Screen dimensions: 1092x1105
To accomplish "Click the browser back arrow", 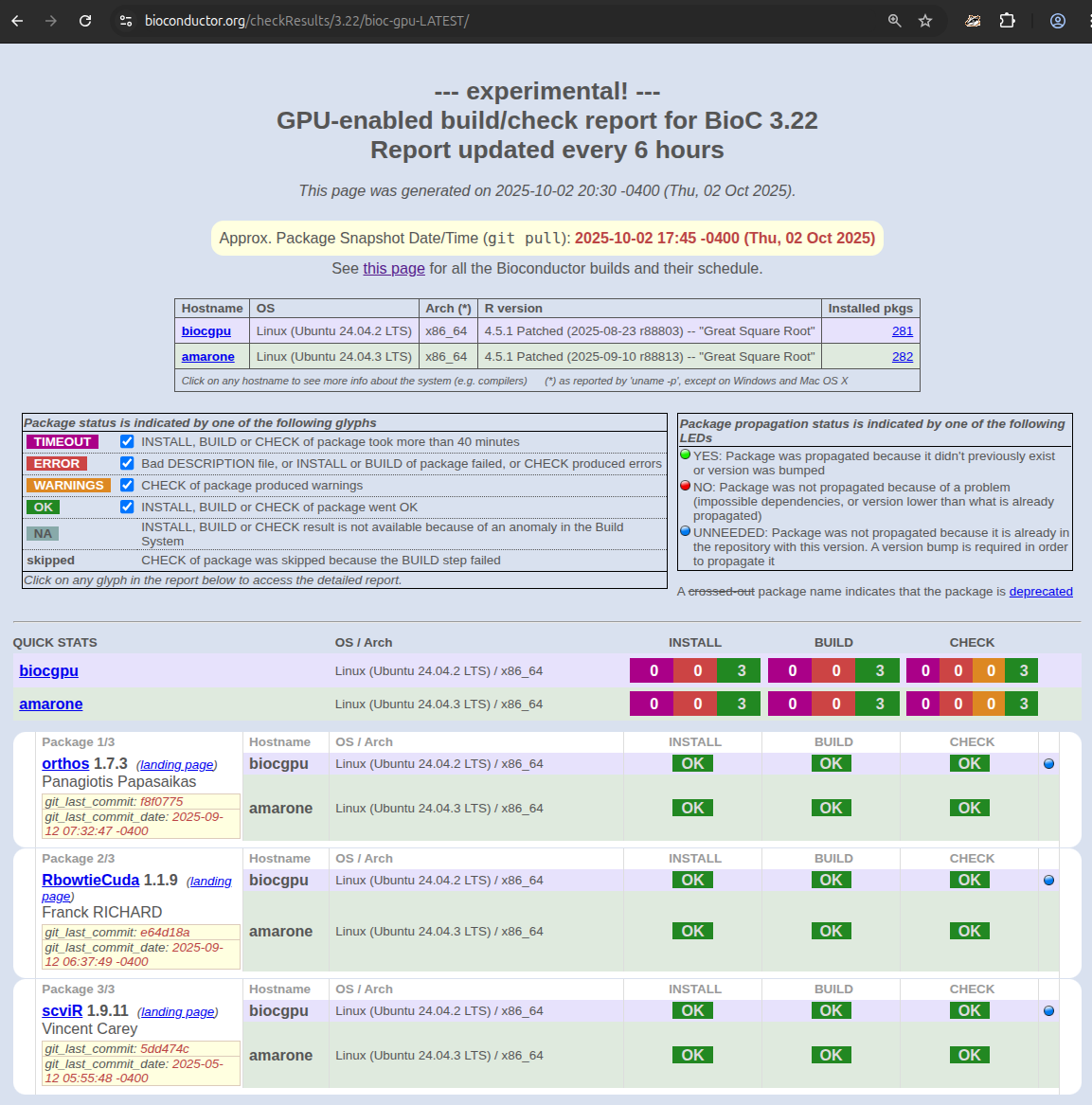I will tap(17, 21).
